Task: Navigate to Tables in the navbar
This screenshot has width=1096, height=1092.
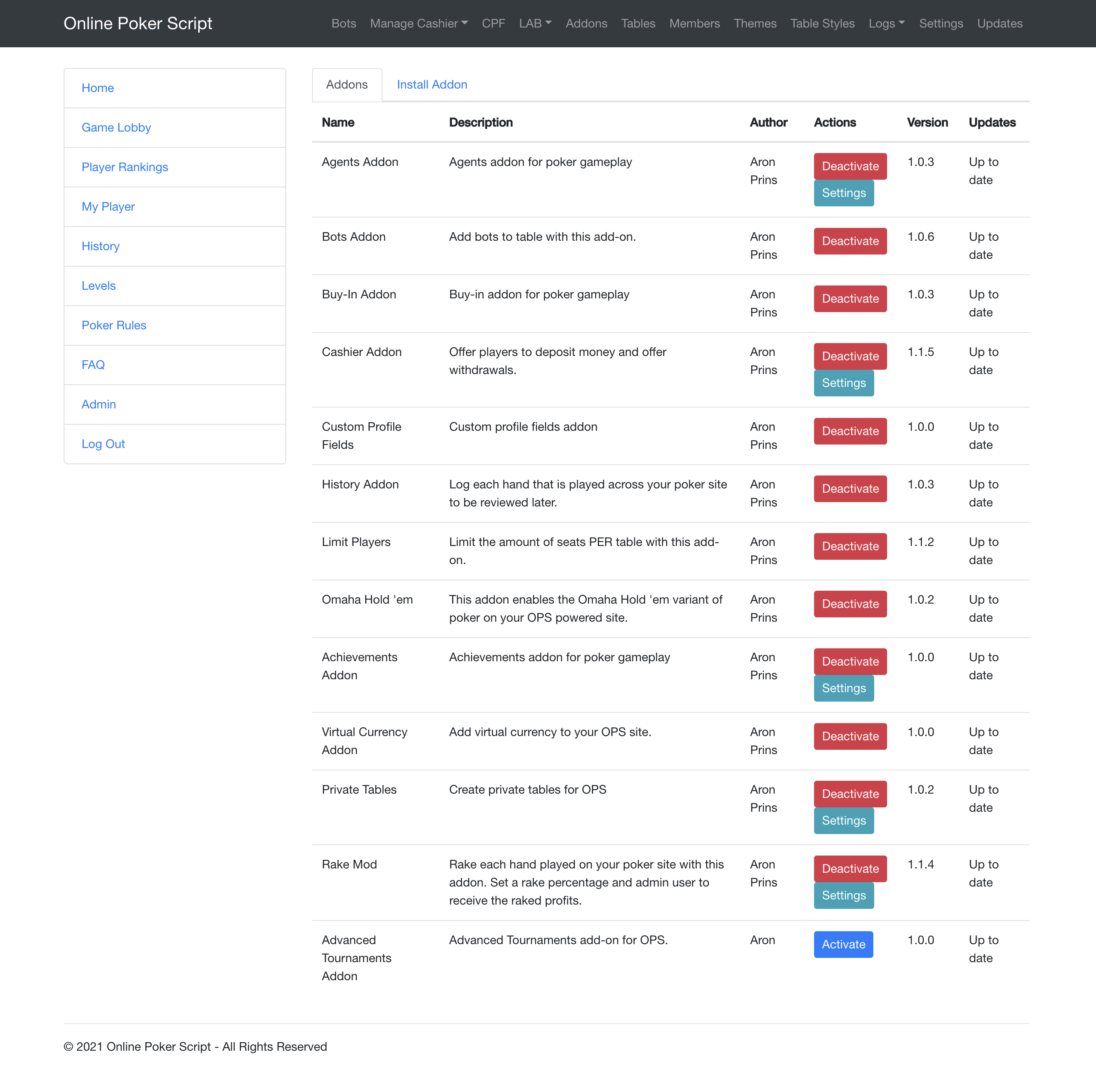Action: pos(638,23)
